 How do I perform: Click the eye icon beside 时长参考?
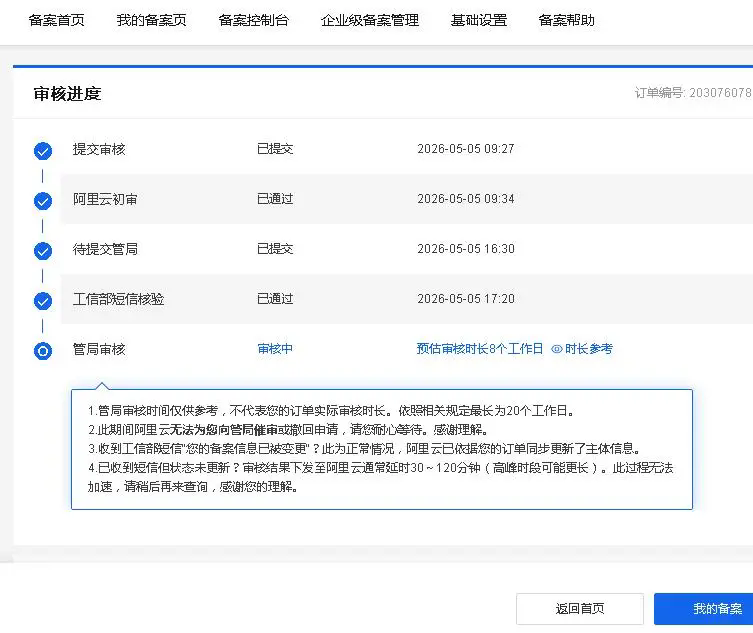[557, 349]
